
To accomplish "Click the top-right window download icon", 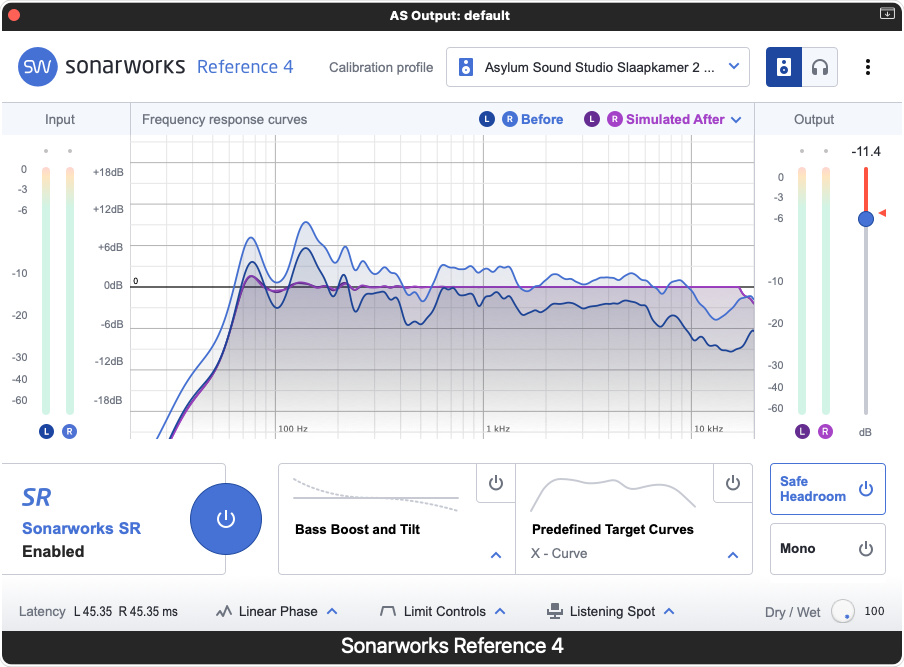I will click(887, 13).
